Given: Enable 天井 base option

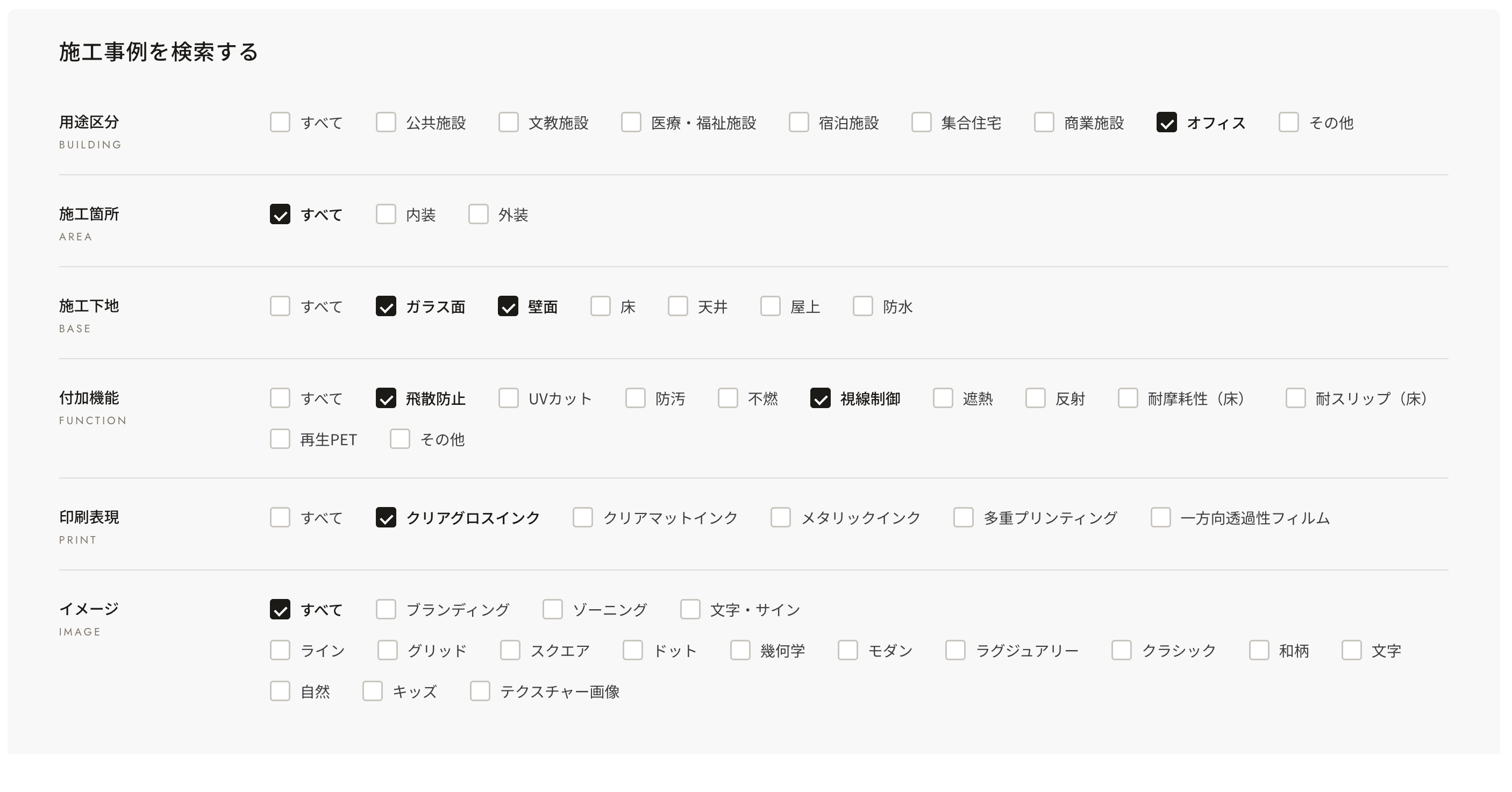Looking at the screenshot, I should pos(678,306).
